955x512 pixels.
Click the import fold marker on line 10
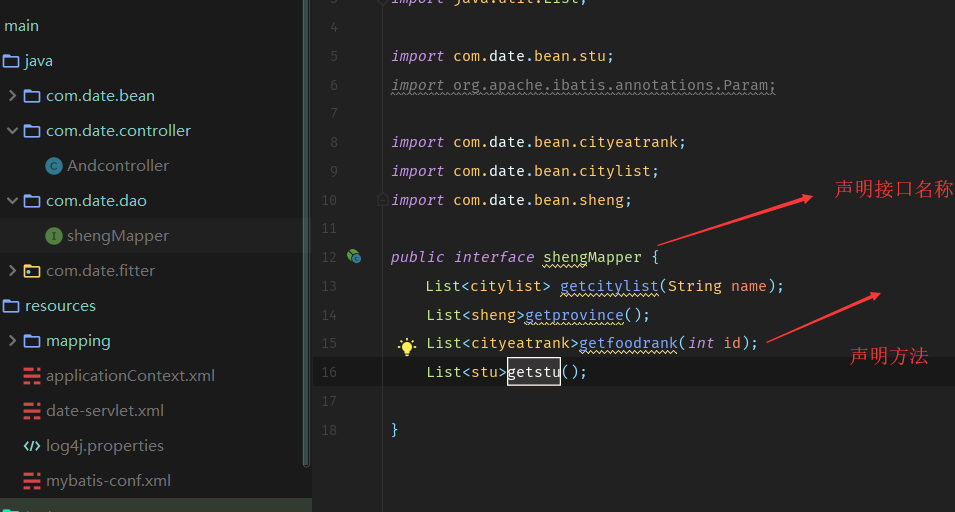[x=382, y=199]
